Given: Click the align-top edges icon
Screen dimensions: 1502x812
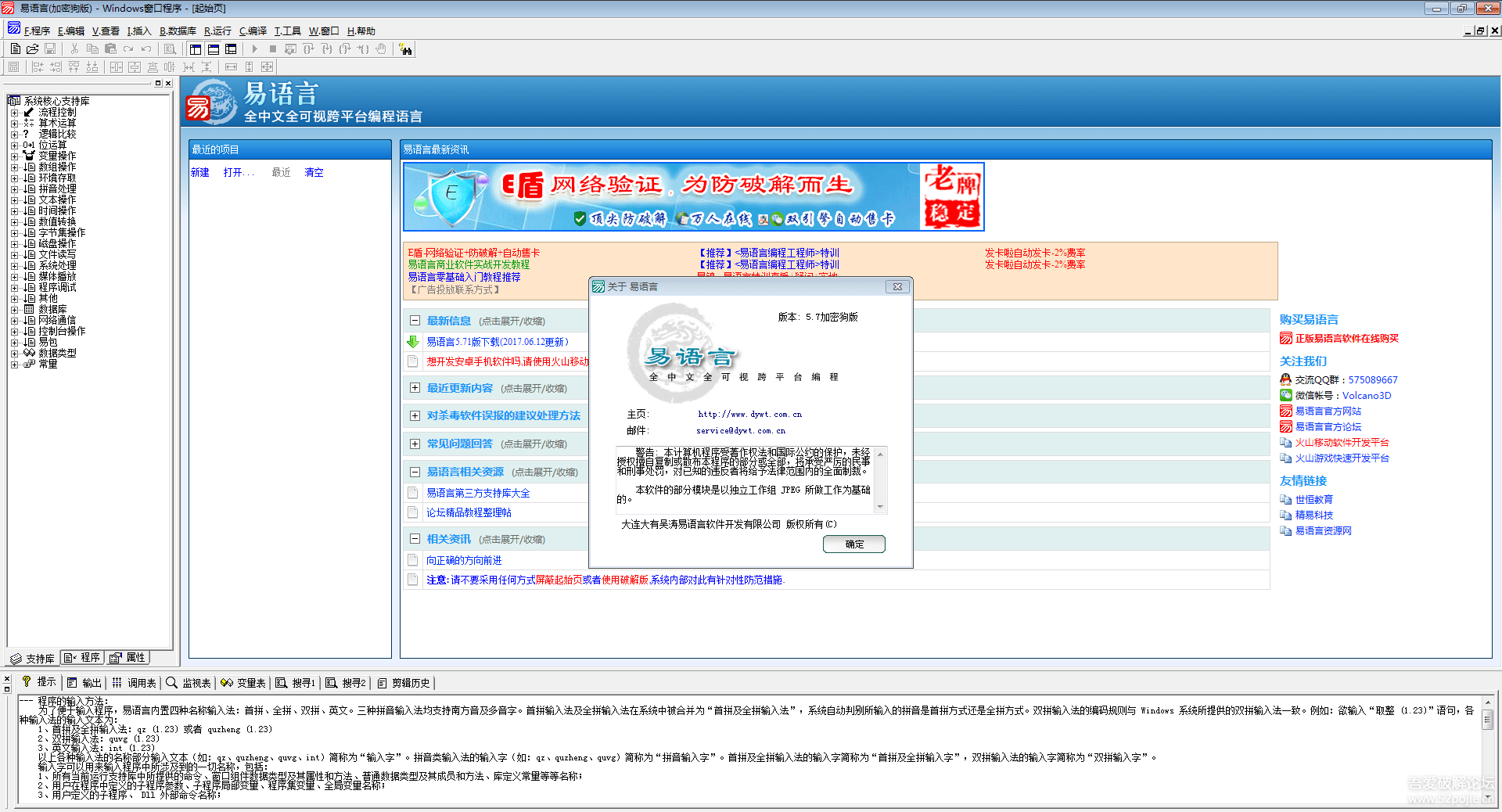Looking at the screenshot, I should (74, 67).
